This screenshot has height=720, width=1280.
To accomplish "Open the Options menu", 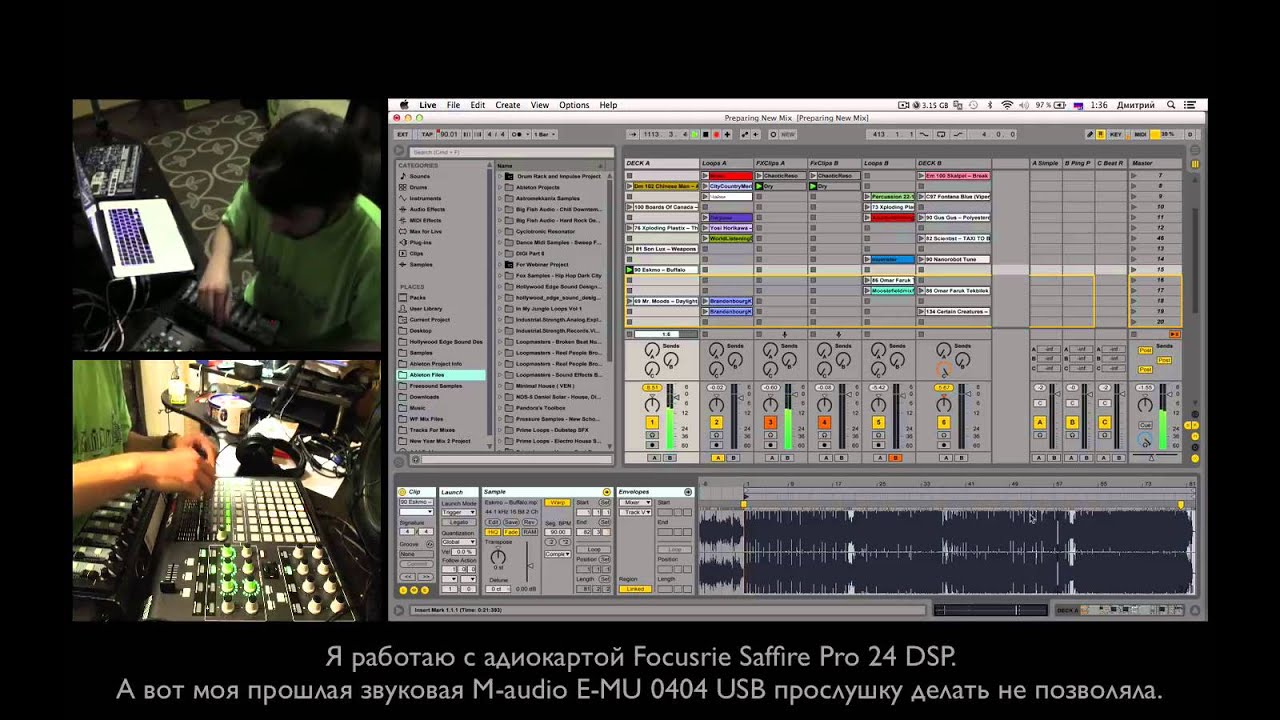I will click(574, 105).
